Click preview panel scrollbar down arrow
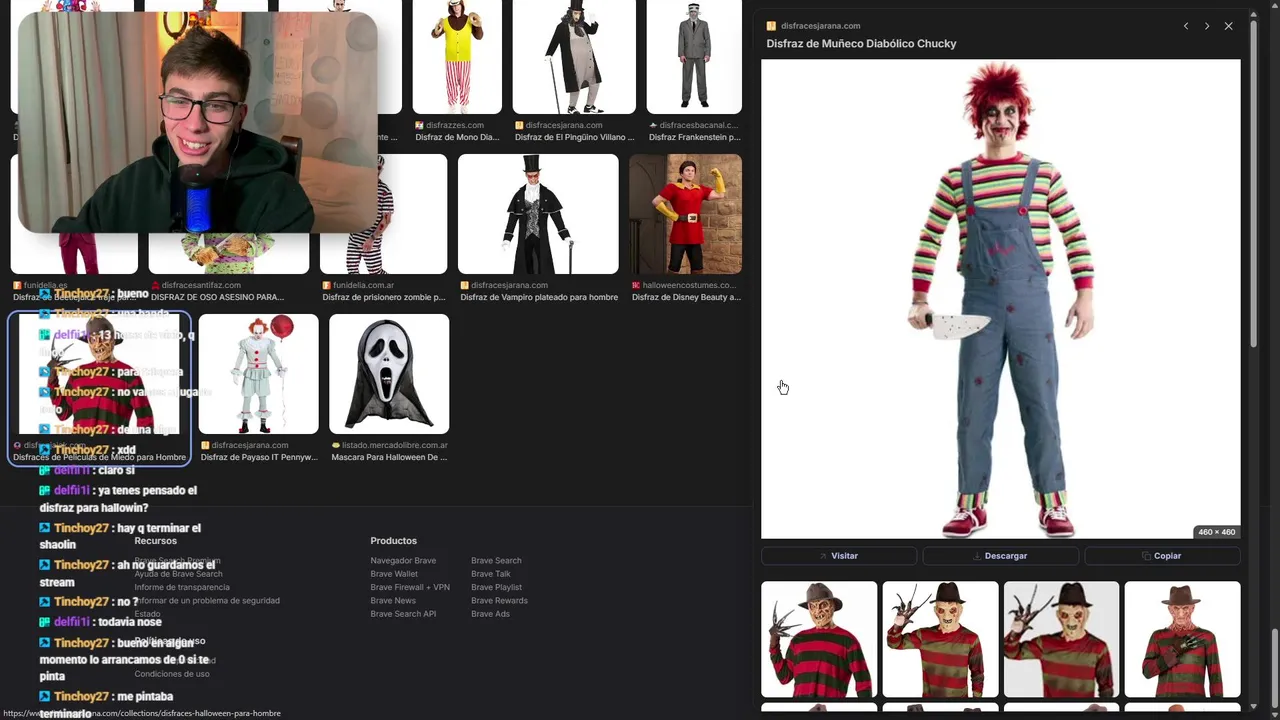 (x=1254, y=707)
